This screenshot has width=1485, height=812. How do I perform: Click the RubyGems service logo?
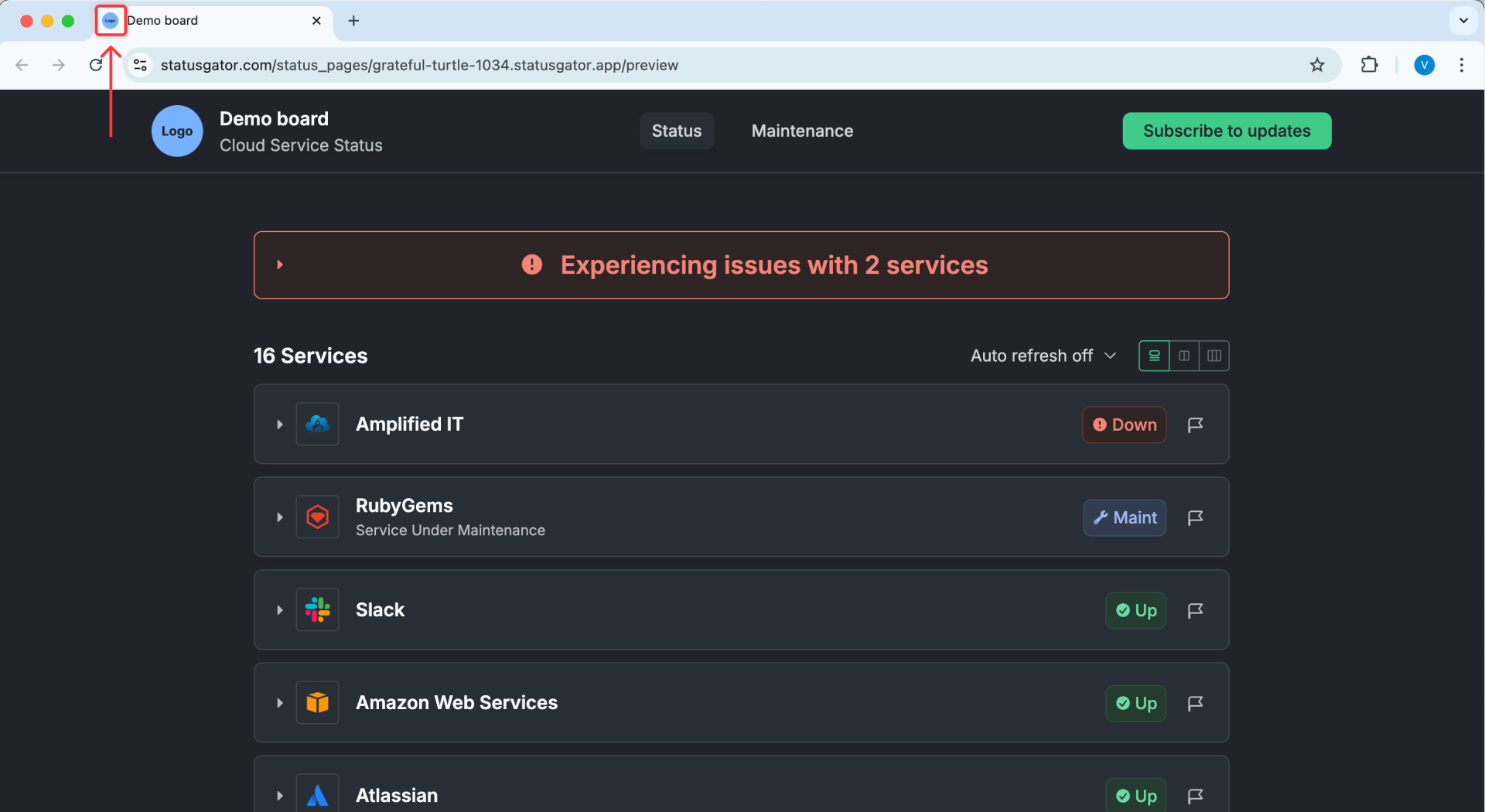click(318, 517)
